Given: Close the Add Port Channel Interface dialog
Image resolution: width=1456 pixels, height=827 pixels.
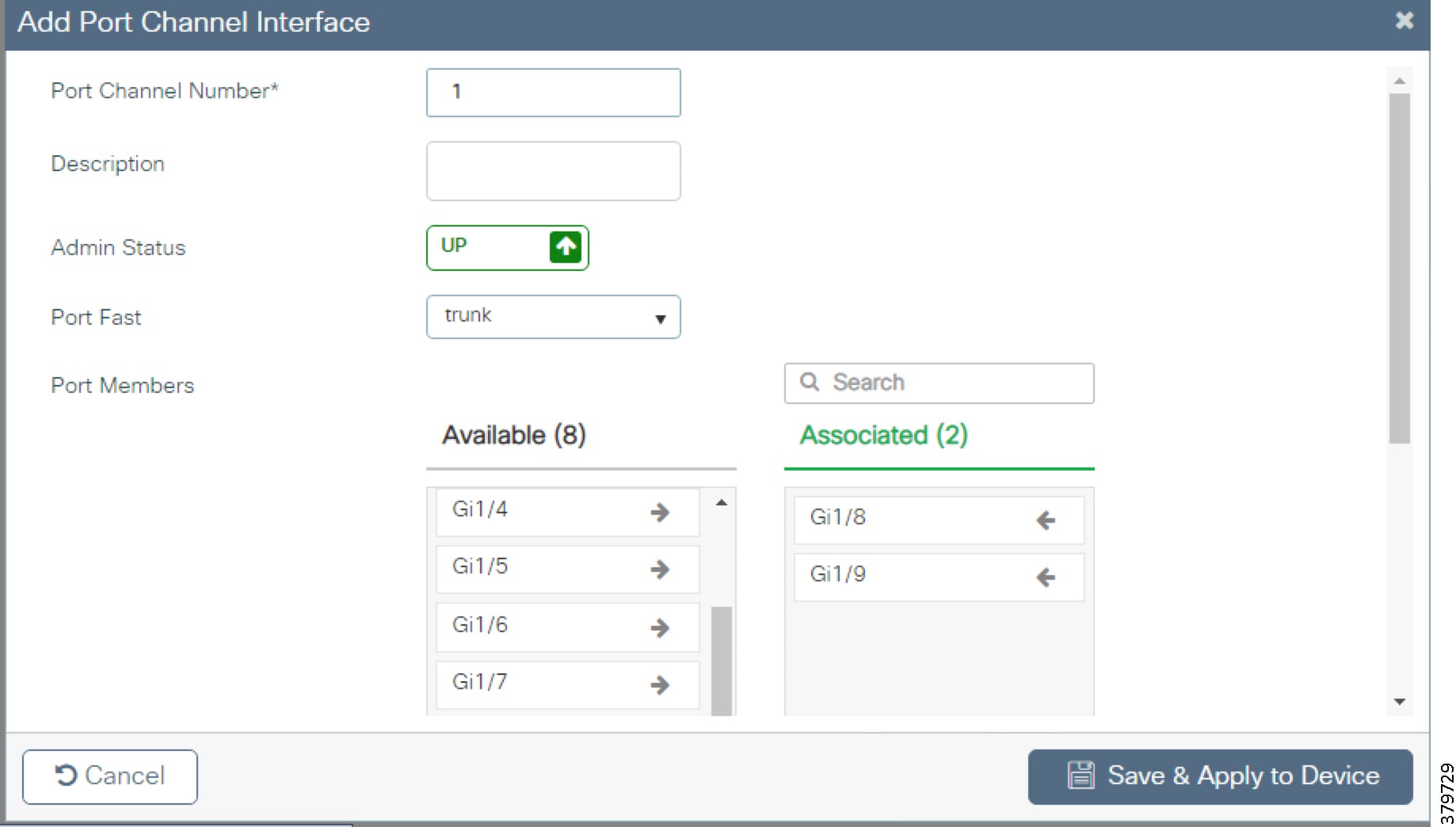Looking at the screenshot, I should [1405, 21].
